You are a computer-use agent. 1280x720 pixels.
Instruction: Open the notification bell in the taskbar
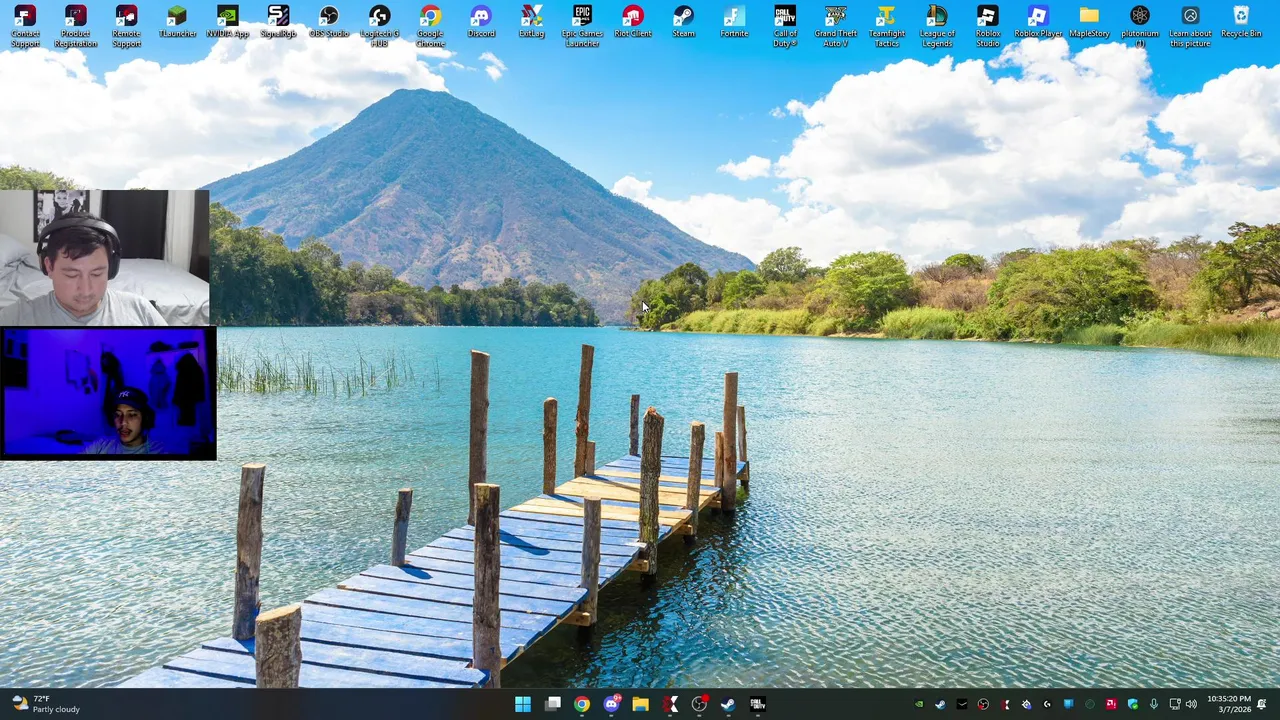pyautogui.click(x=1262, y=704)
